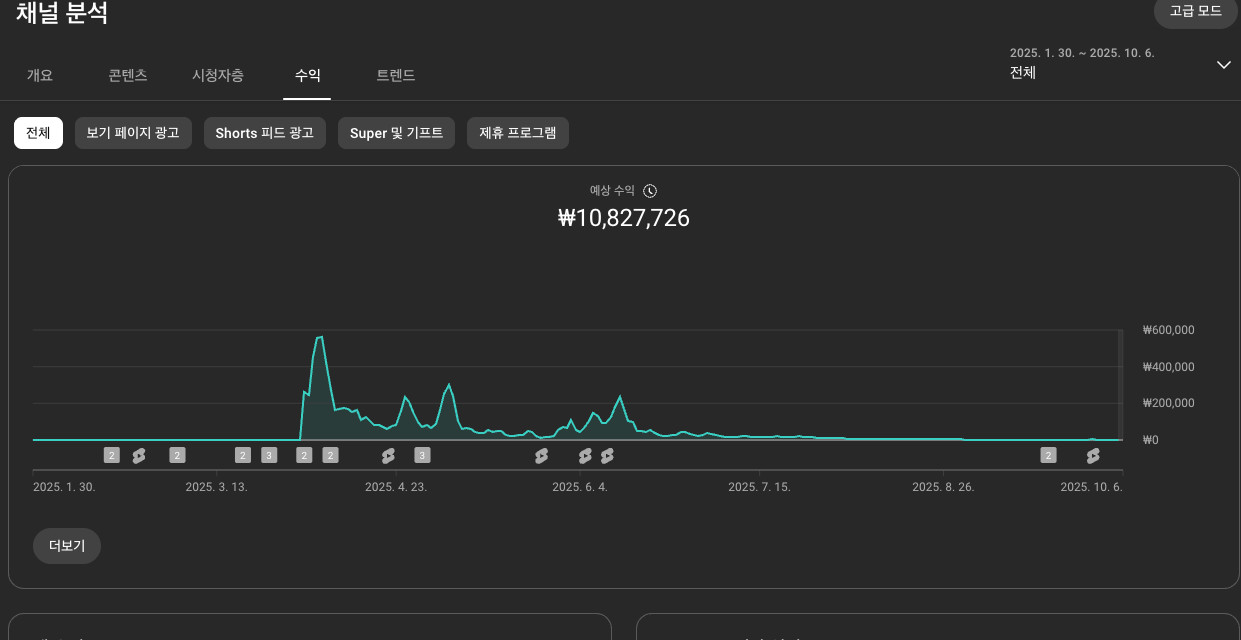Click the first of three Shorts markers near 2025. 6. 4.
1241x640 pixels.
click(541, 456)
